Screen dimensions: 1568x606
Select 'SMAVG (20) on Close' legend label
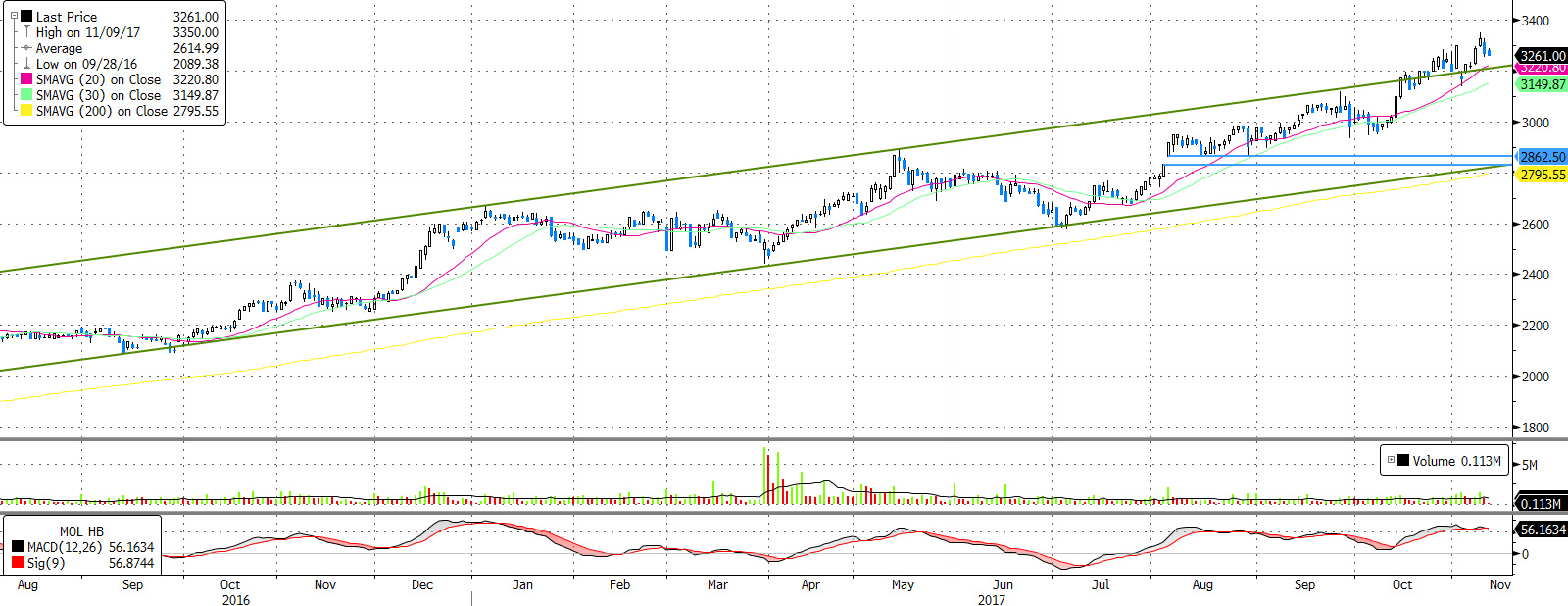[x=98, y=79]
